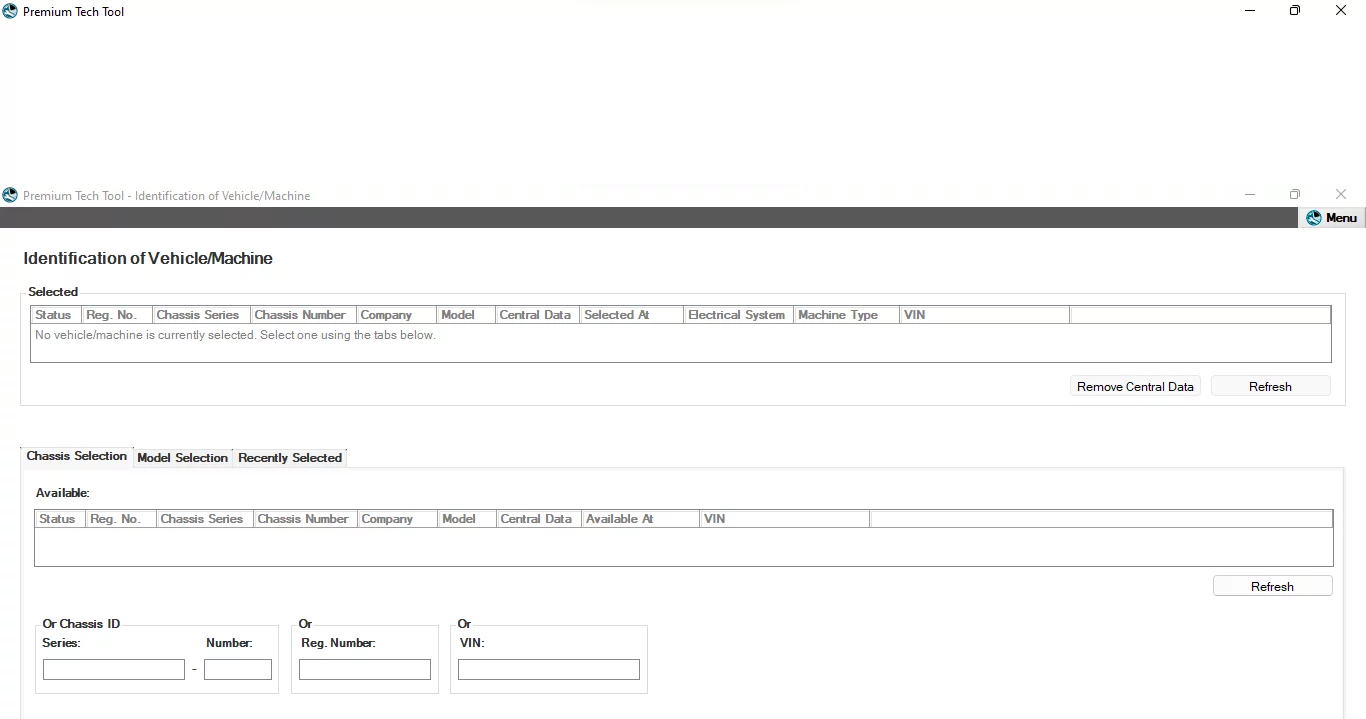Click Refresh under the Available list
This screenshot has height=719, width=1366.
(1272, 586)
